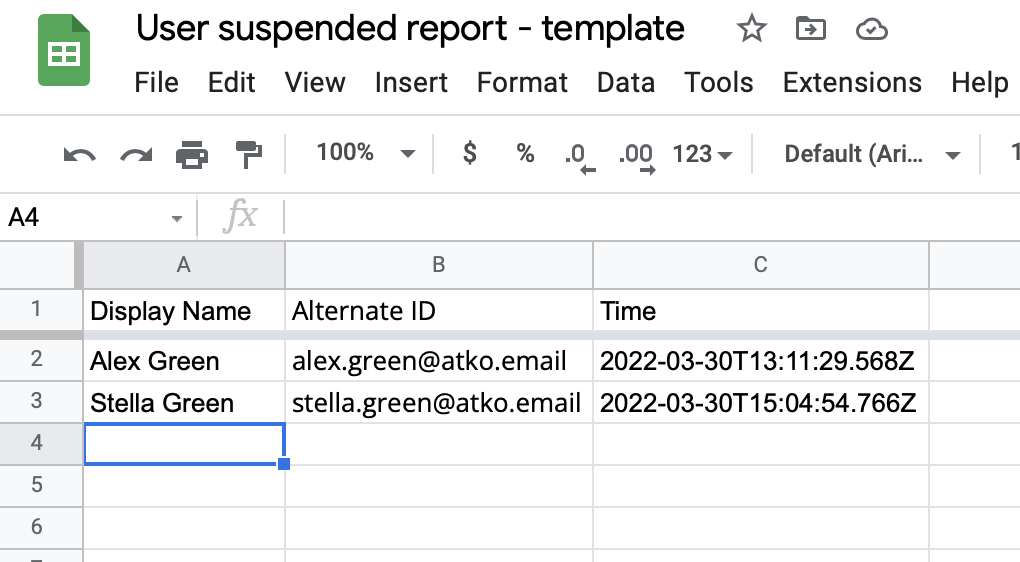Viewport: 1020px width, 562px height.
Task: Open the zoom level dropdown
Action: point(366,154)
